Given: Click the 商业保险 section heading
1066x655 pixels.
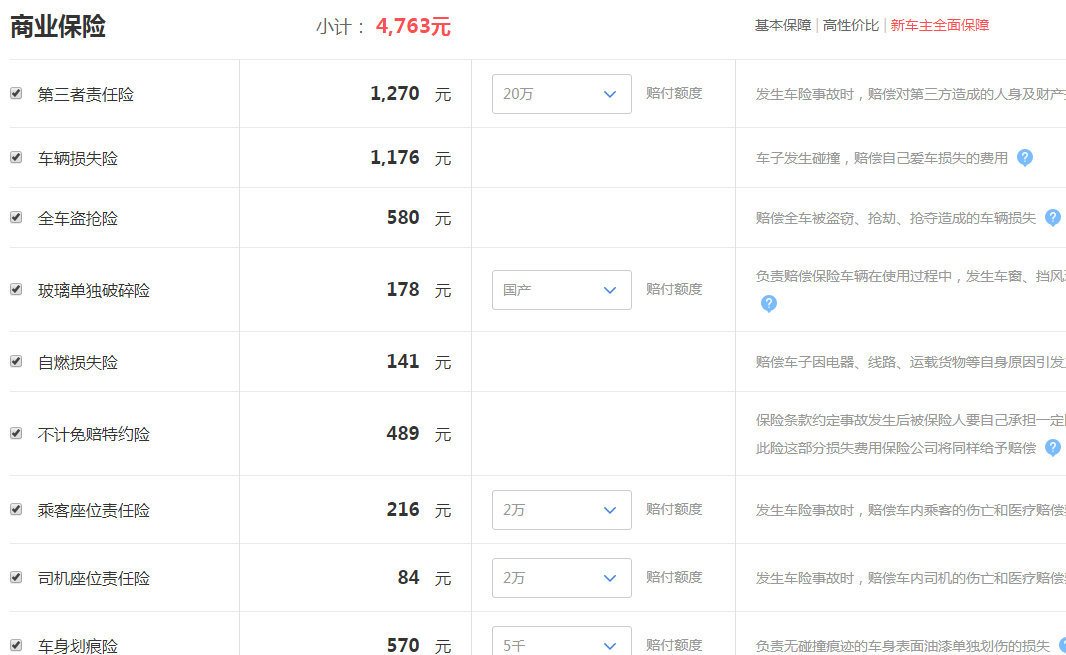Looking at the screenshot, I should pyautogui.click(x=58, y=27).
